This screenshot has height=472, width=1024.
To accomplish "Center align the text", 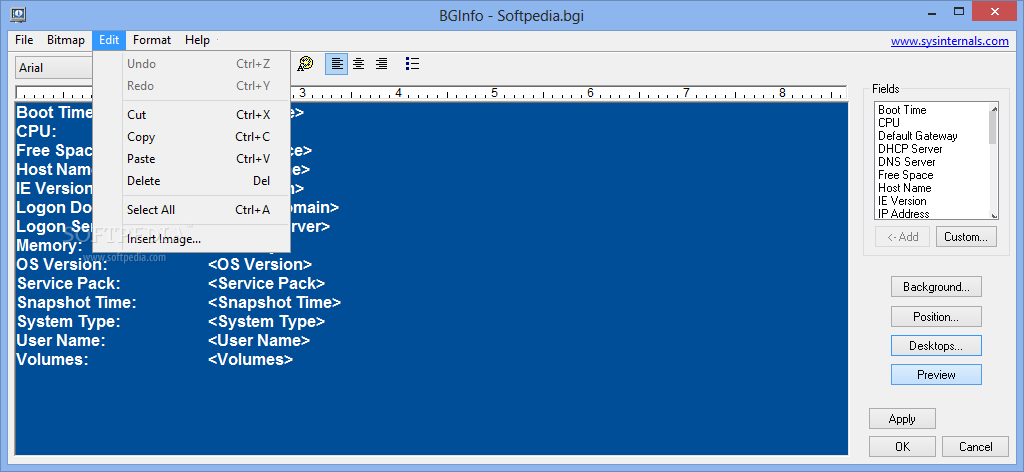I will [359, 63].
